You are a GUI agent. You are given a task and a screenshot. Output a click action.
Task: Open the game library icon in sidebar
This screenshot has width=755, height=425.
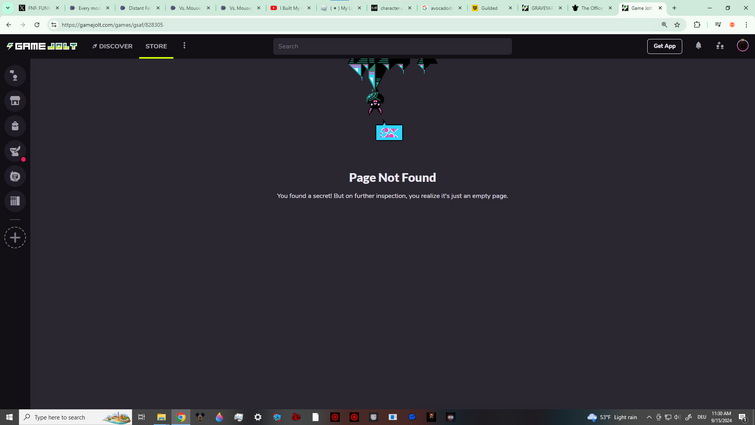[15, 201]
